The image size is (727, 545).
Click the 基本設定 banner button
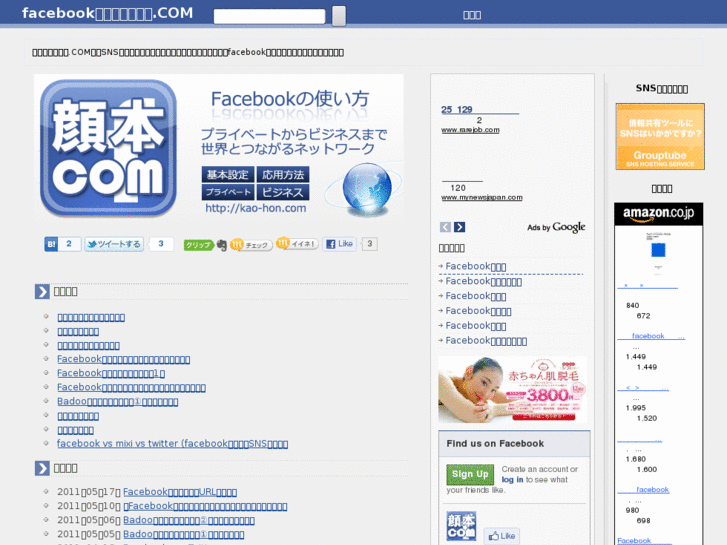click(x=228, y=175)
